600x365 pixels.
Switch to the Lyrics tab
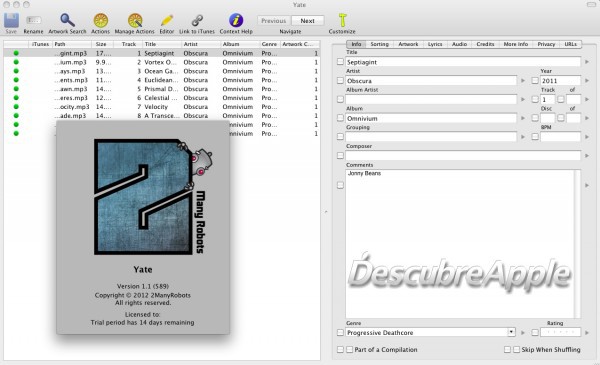tap(435, 44)
